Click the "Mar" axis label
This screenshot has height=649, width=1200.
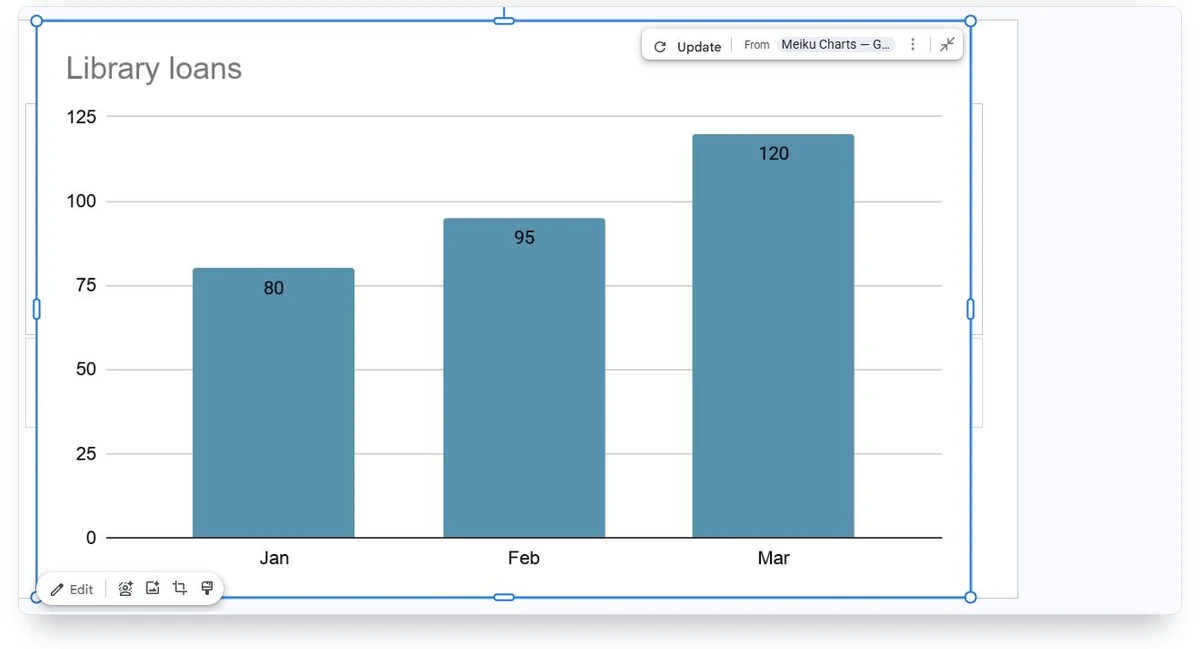pyautogui.click(x=773, y=558)
